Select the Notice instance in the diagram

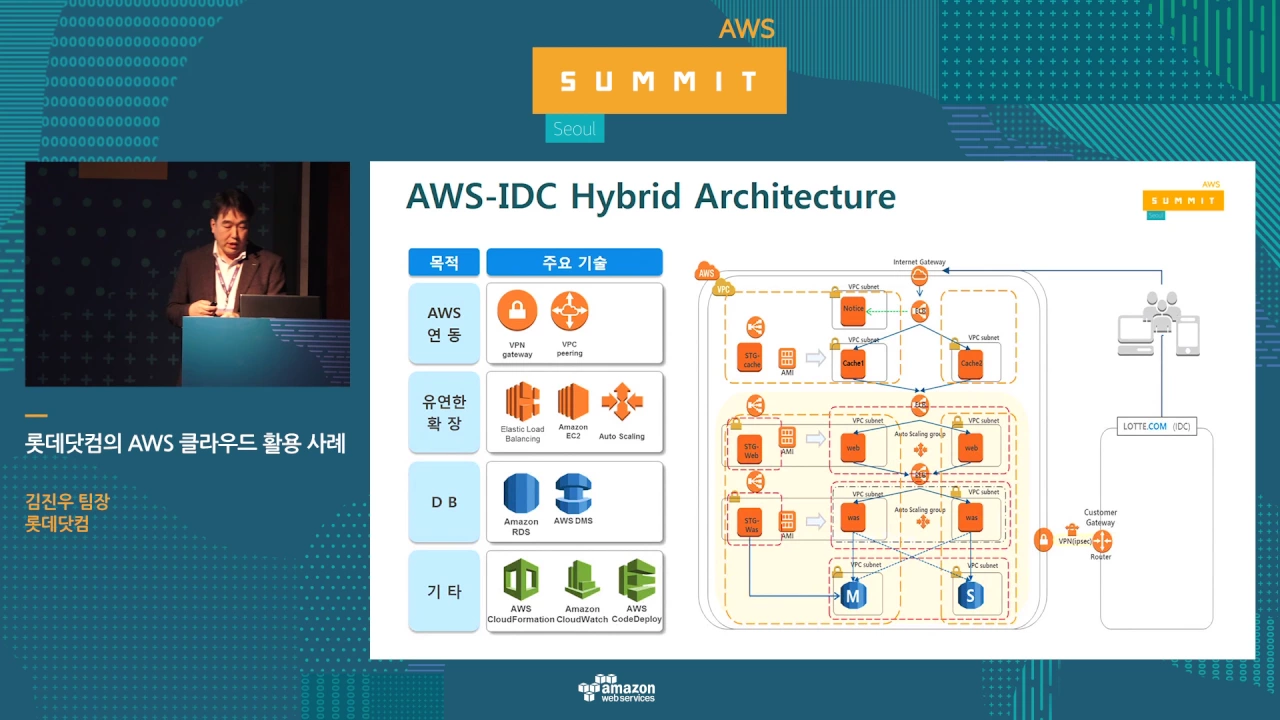point(853,309)
